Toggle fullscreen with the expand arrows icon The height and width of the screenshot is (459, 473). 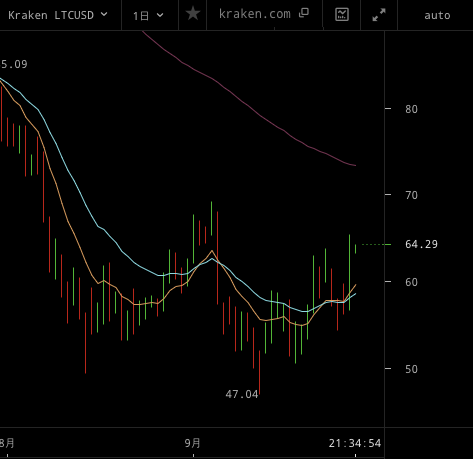(379, 15)
